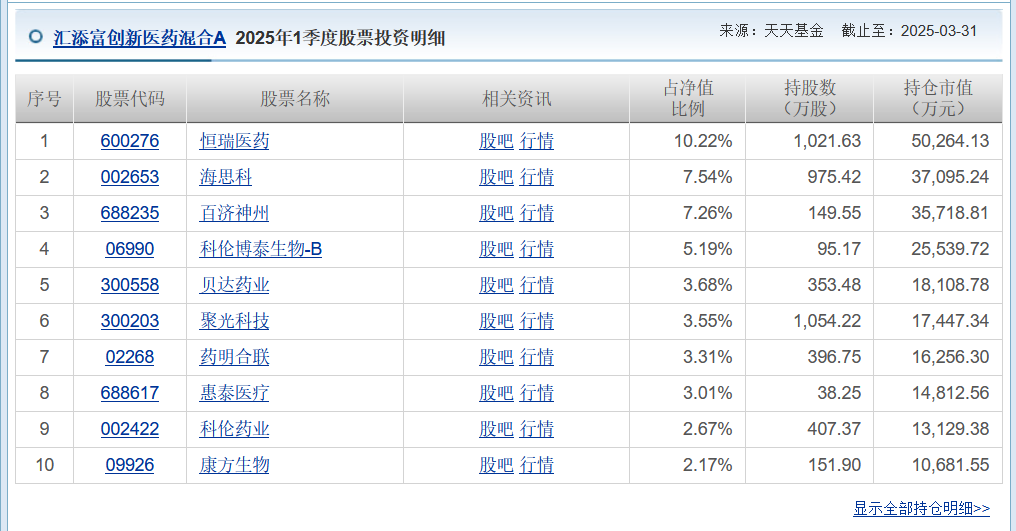This screenshot has height=531, width=1016.
Task: Click the 持股数 column header
Action: point(810,99)
